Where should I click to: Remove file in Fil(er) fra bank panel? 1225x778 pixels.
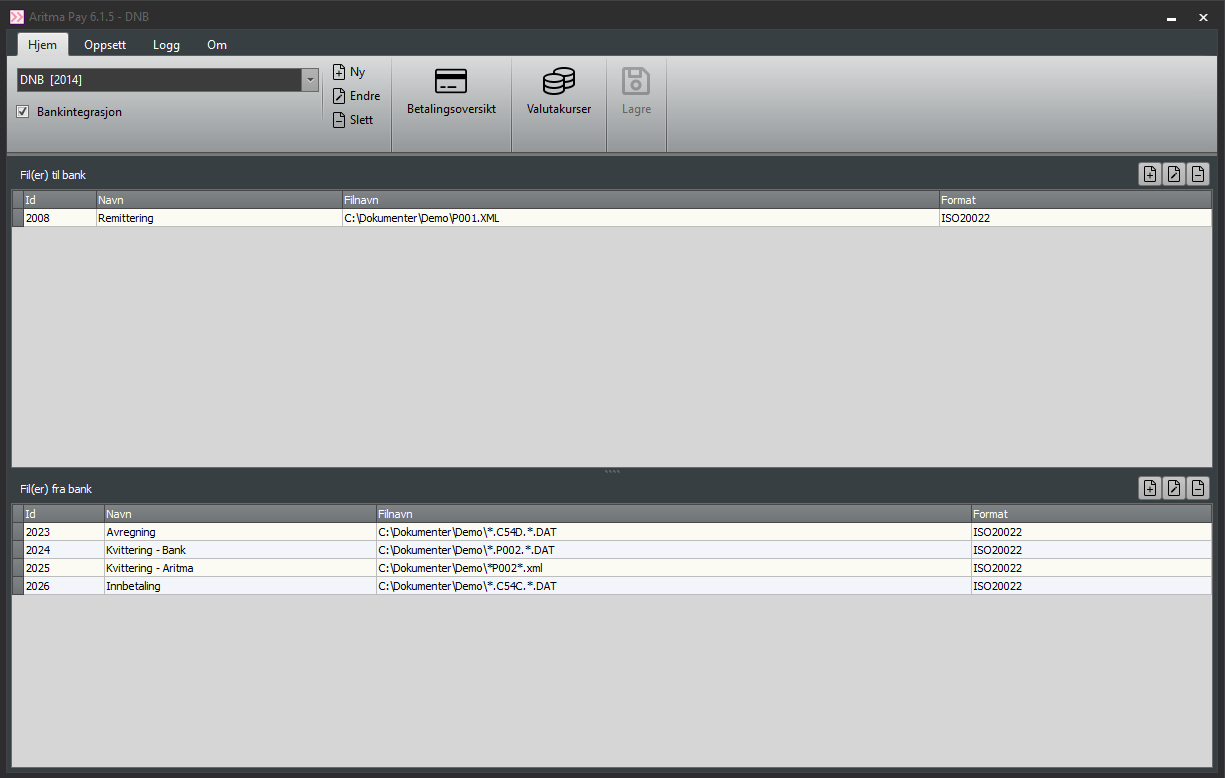(1198, 488)
